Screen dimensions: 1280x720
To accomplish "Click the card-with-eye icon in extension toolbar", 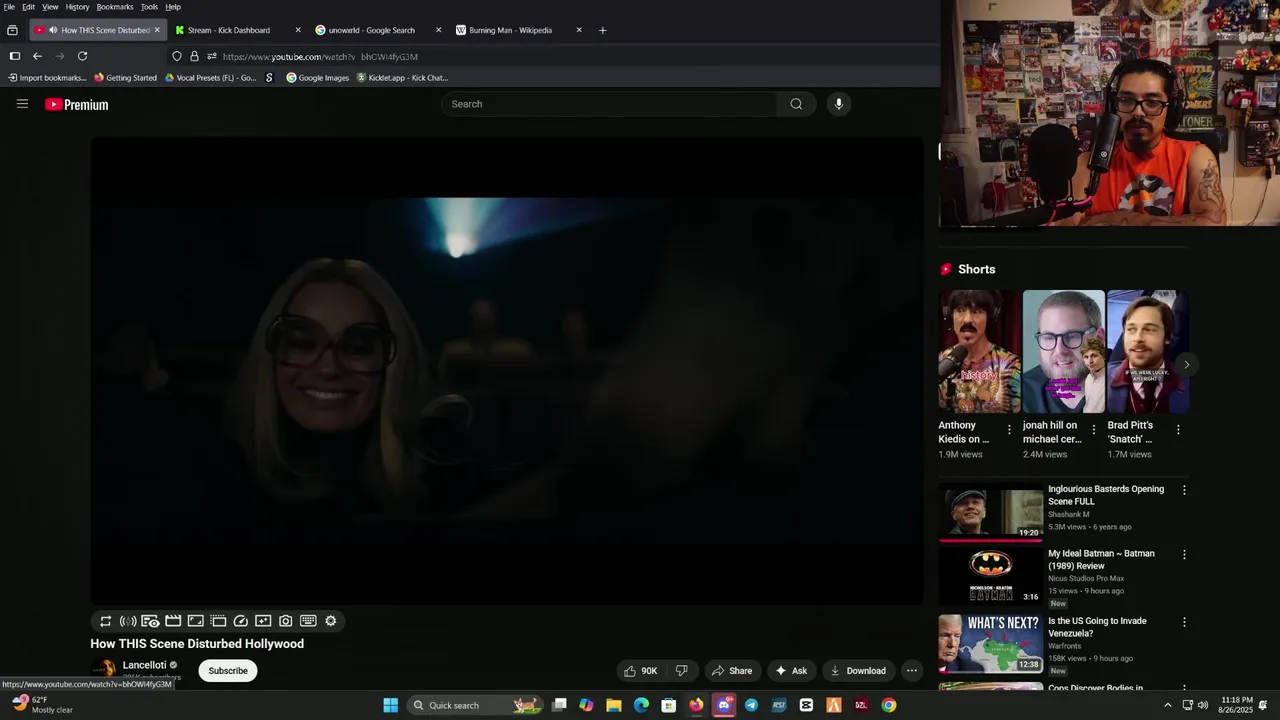I will (x=150, y=621).
